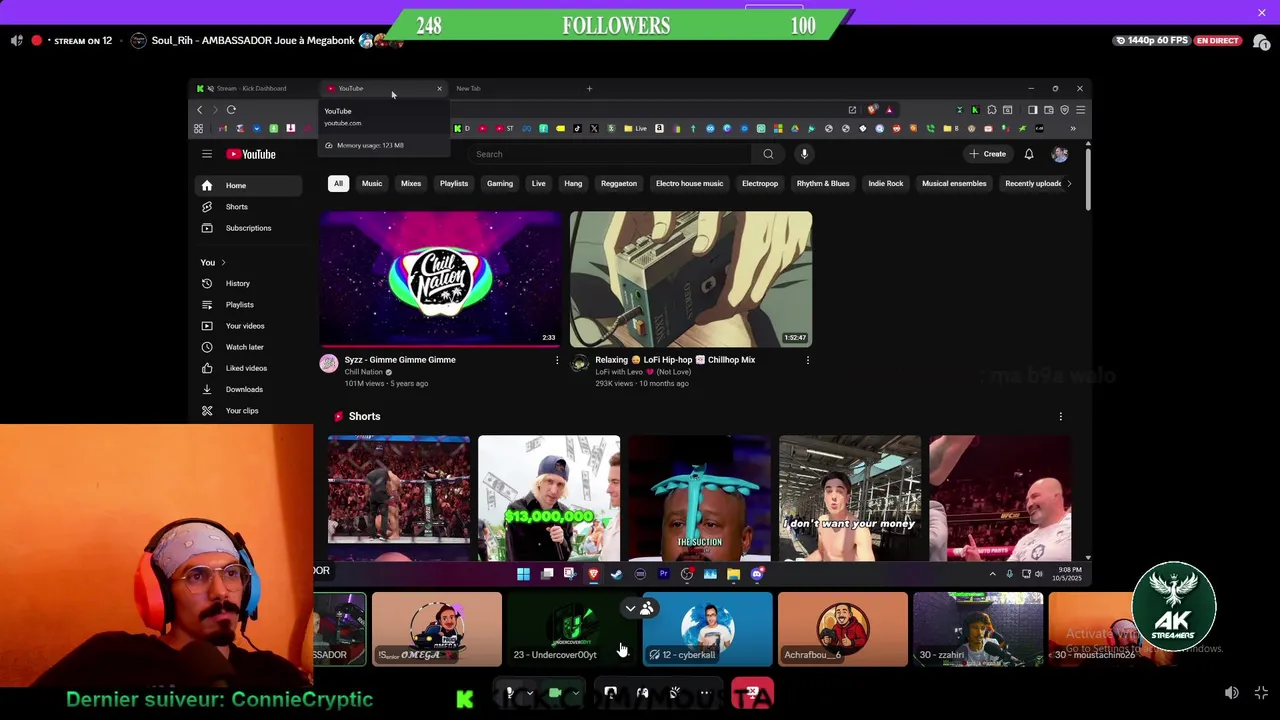Viewport: 1280px width, 720px height.
Task: Select the All filter chip
Action: (x=338, y=184)
